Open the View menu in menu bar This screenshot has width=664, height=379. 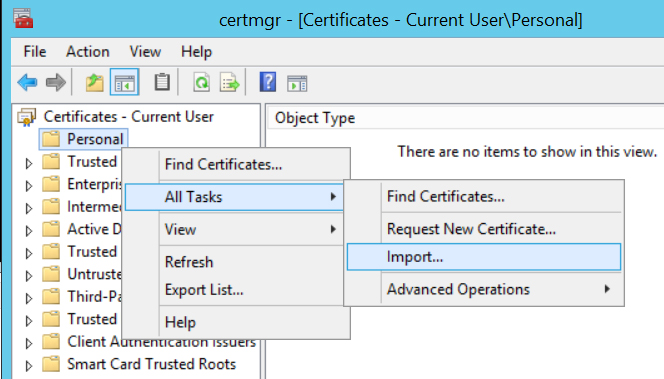(145, 52)
